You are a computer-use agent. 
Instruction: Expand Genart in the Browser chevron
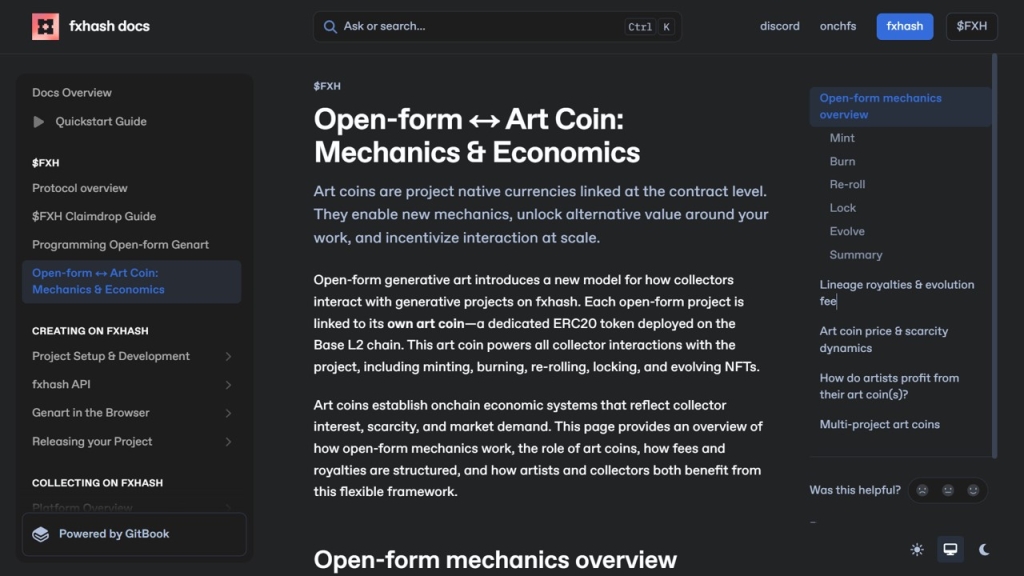(228, 413)
